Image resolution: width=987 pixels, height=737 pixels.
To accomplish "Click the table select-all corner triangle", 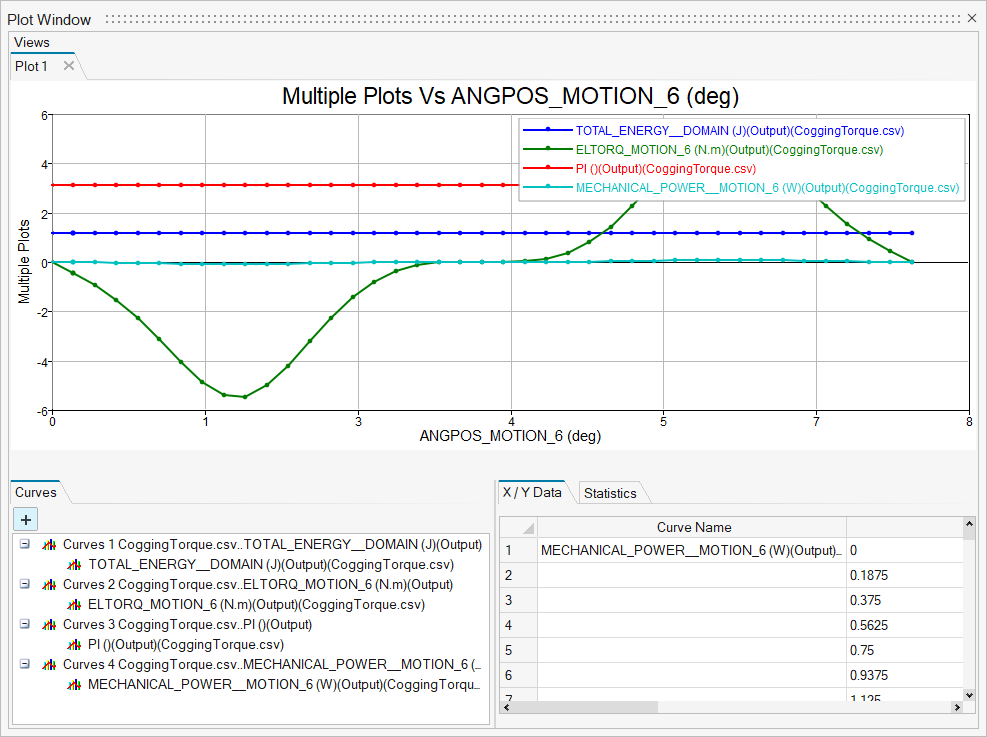I will coord(526,528).
